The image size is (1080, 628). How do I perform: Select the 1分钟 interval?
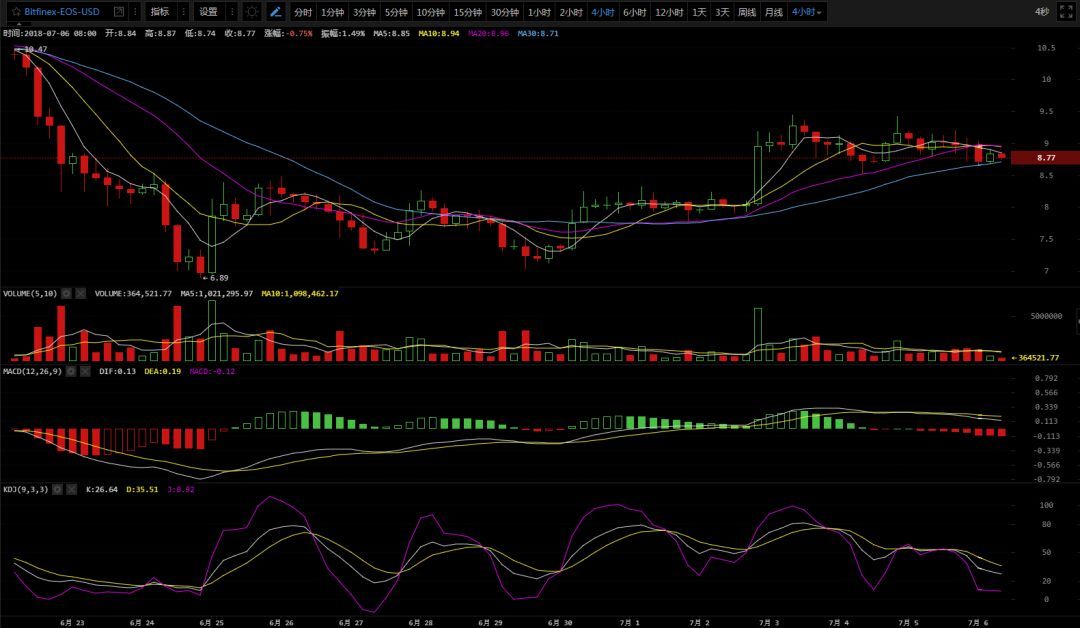pyautogui.click(x=332, y=12)
